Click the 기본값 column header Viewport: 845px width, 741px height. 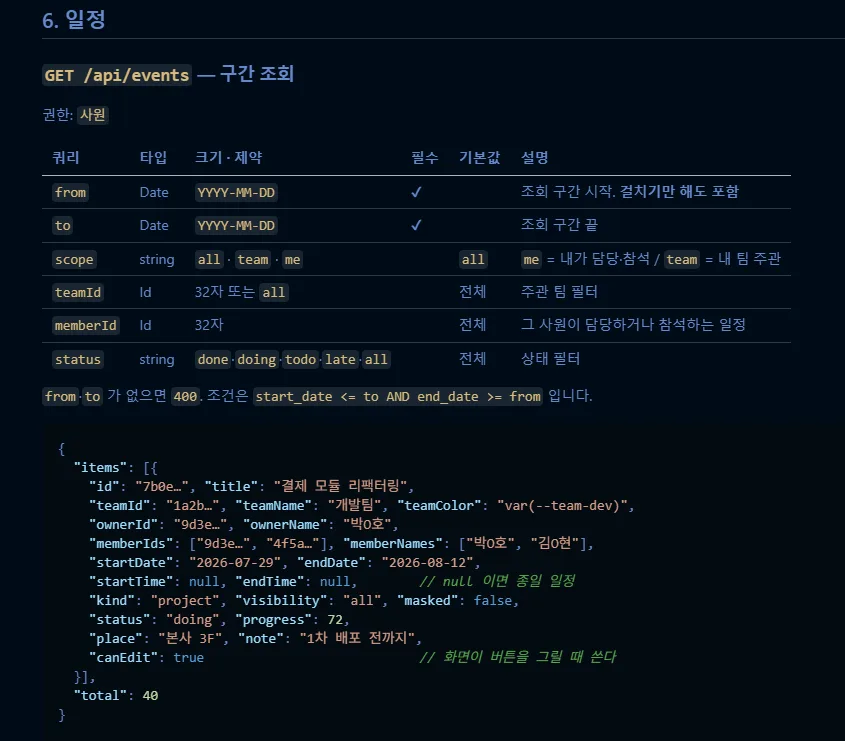480,157
